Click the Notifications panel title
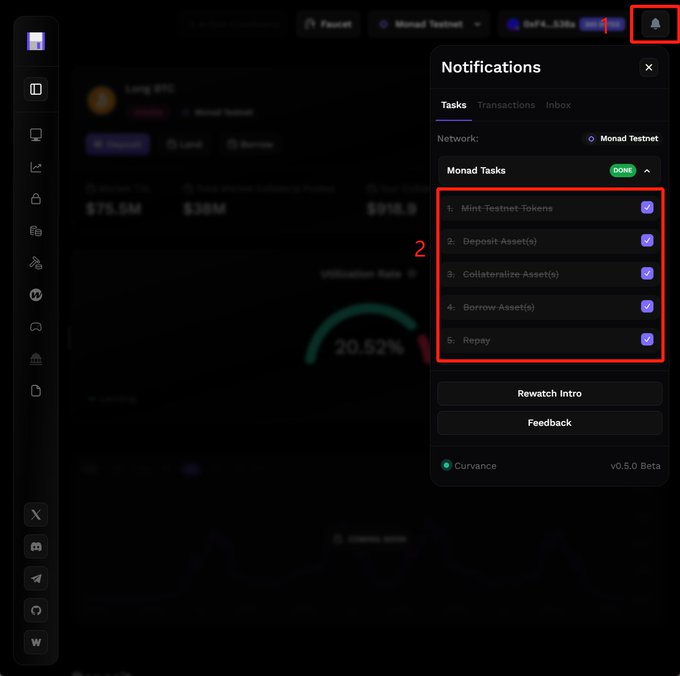Viewport: 680px width, 676px height. [x=490, y=67]
